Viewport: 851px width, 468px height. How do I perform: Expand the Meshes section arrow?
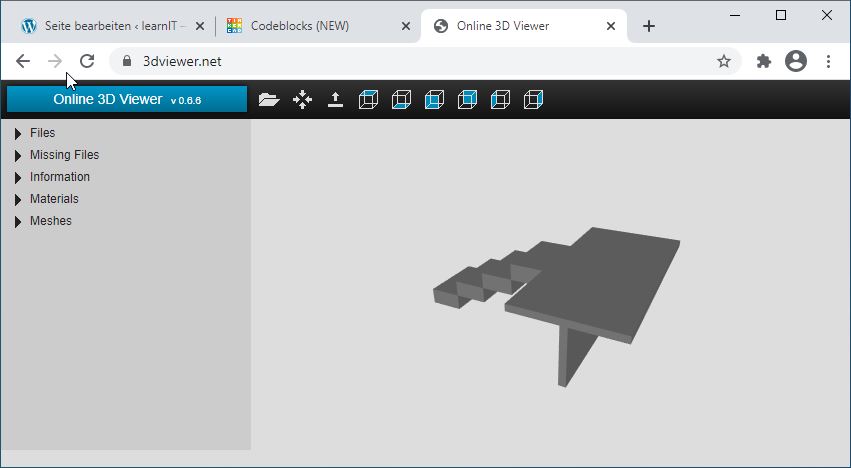(x=18, y=222)
